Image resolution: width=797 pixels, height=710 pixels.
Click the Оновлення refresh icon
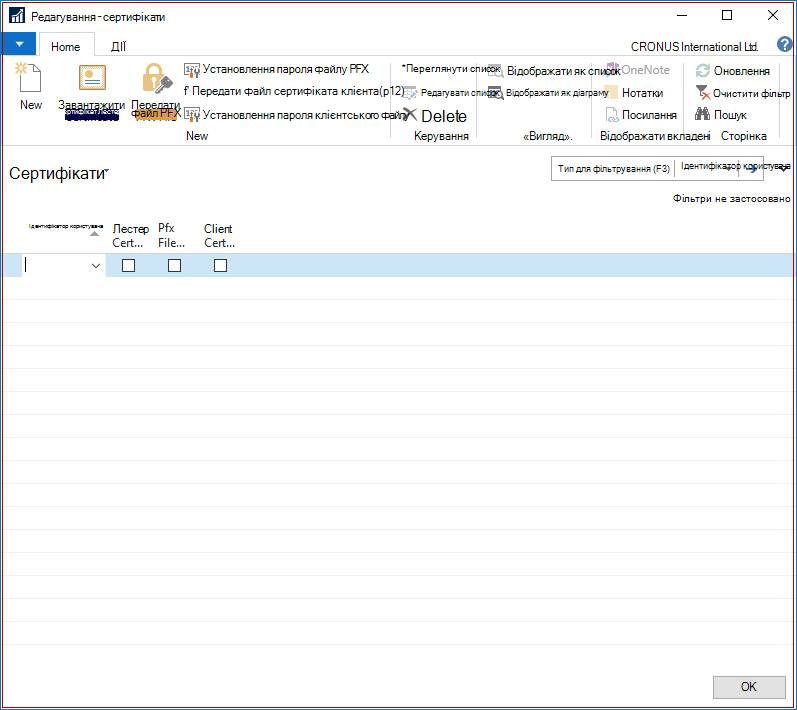click(703, 71)
